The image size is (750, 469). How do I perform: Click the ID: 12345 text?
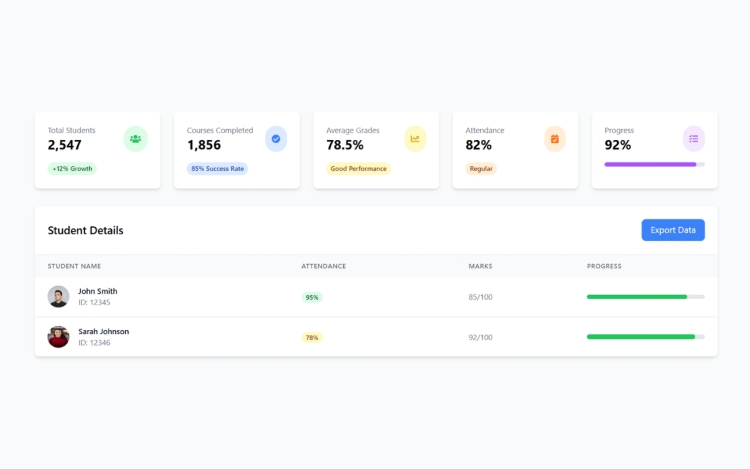coord(94,302)
